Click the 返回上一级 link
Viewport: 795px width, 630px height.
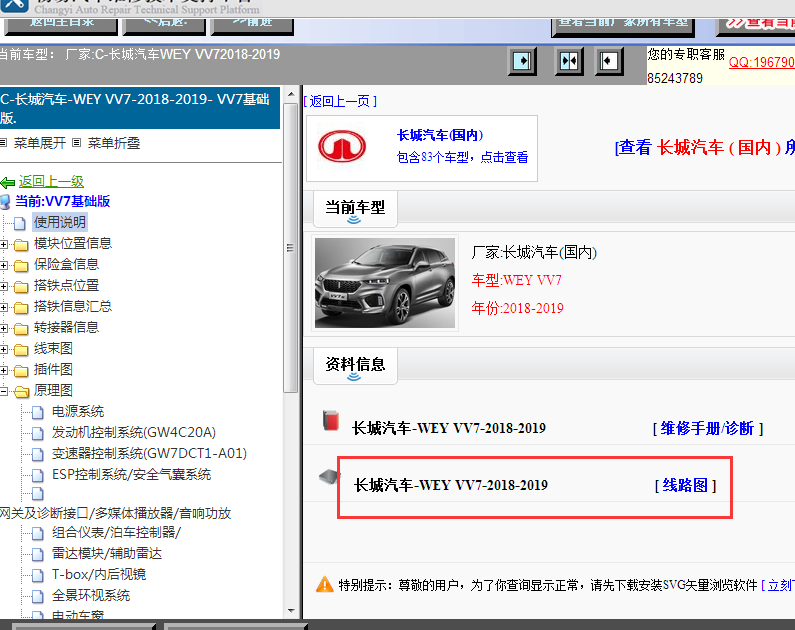[x=51, y=181]
